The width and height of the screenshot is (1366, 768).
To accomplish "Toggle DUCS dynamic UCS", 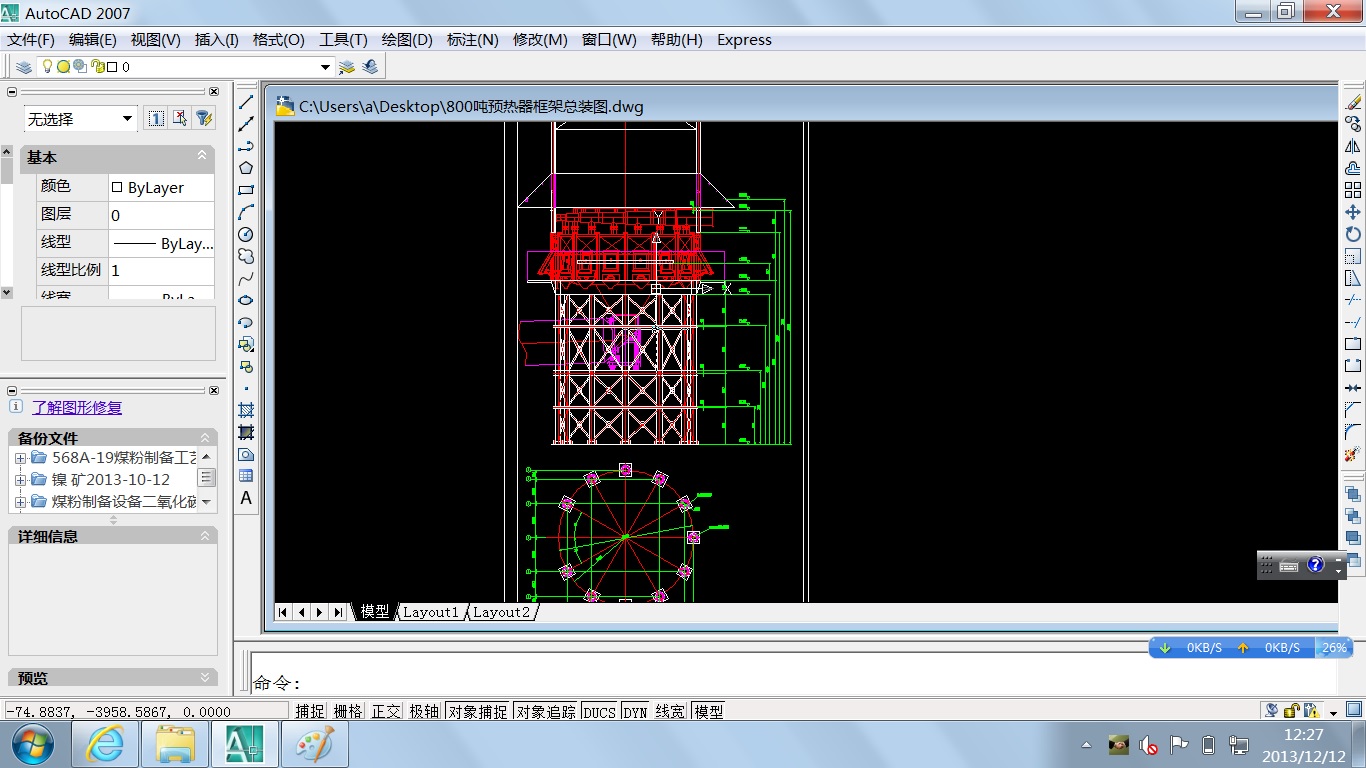I will click(600, 712).
